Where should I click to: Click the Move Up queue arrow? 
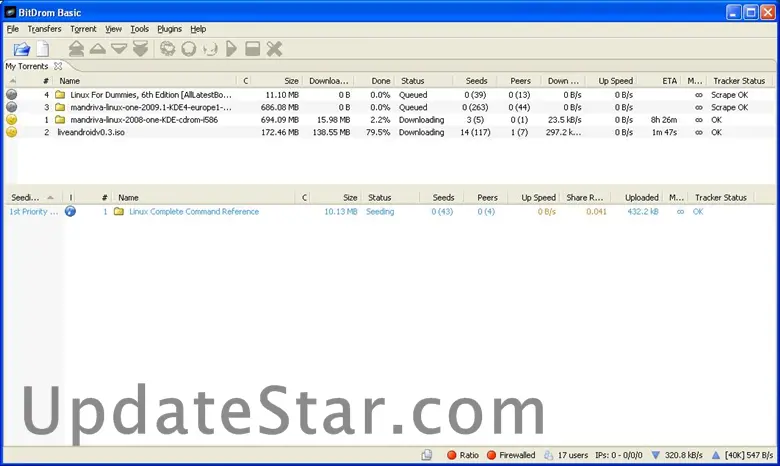click(98, 49)
